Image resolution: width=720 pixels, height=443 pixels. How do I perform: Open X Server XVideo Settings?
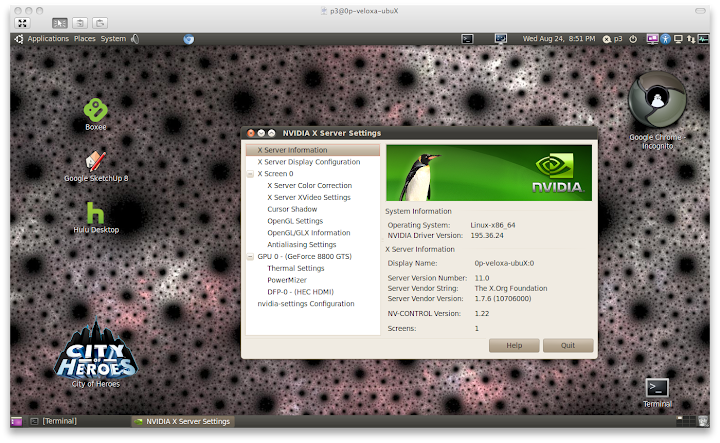309,197
